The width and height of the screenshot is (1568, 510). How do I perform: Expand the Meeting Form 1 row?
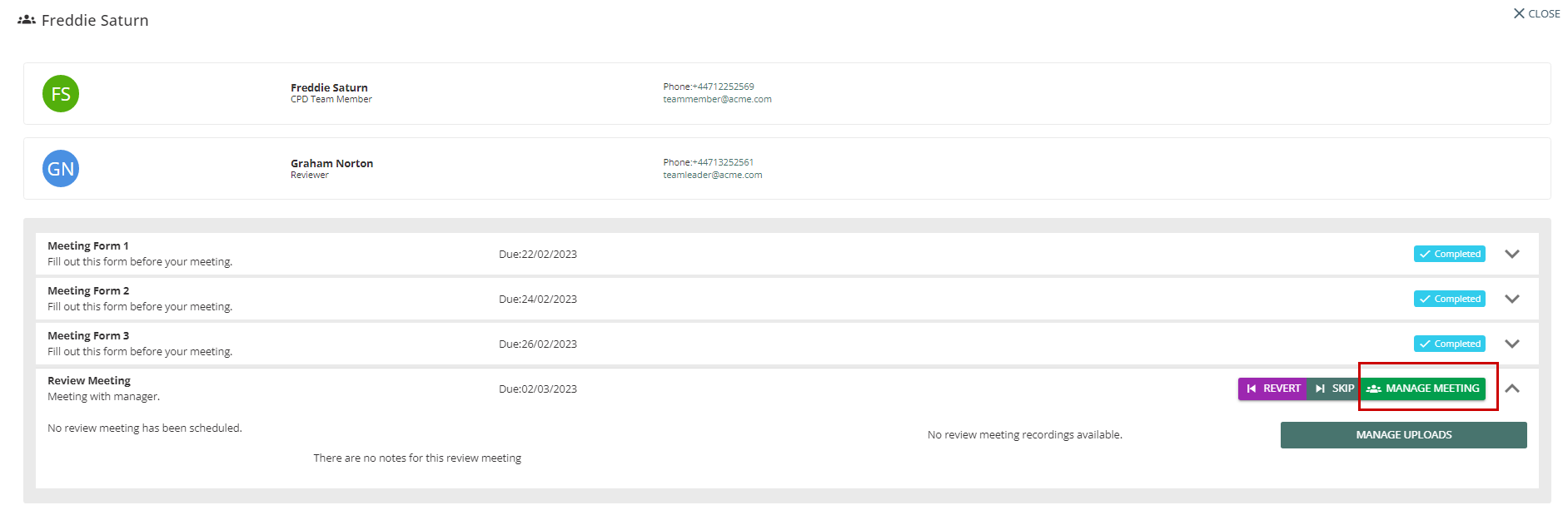(1512, 254)
